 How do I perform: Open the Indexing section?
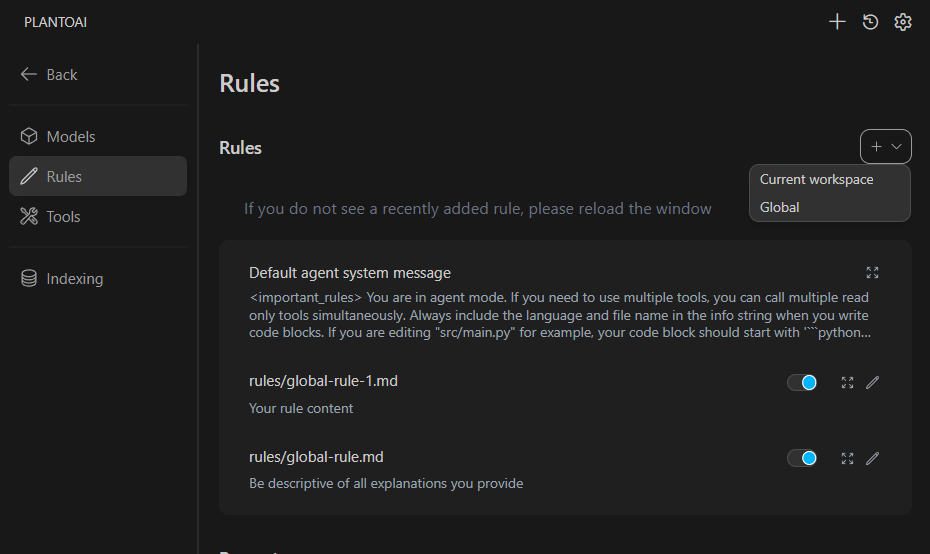(98, 278)
